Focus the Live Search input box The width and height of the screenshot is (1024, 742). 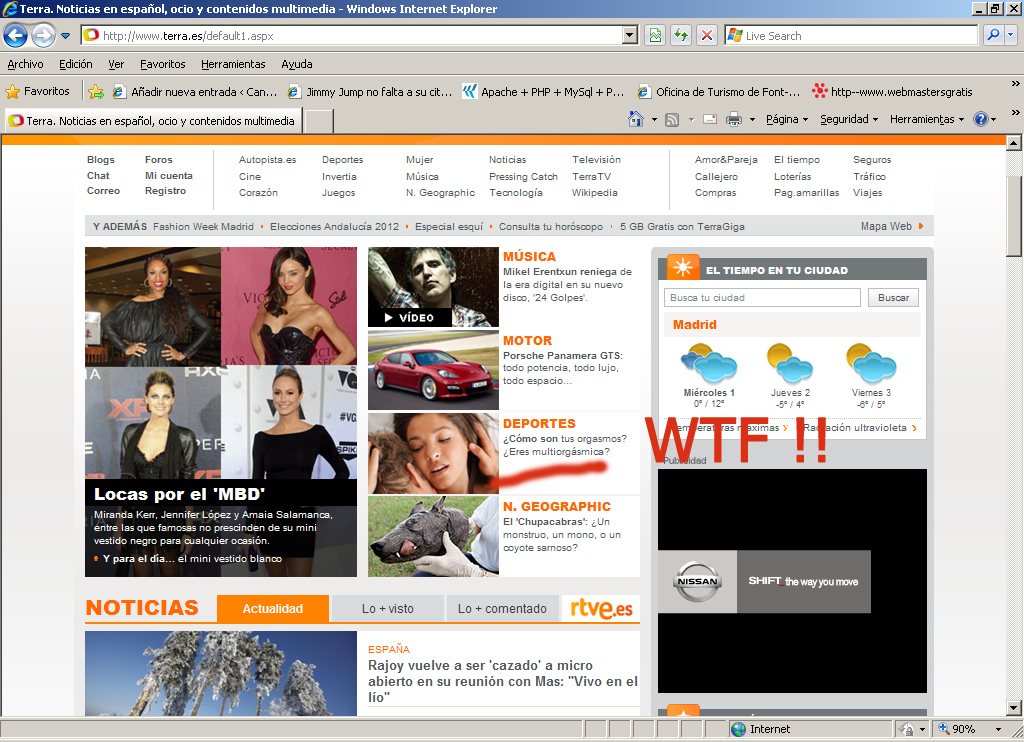coord(851,35)
